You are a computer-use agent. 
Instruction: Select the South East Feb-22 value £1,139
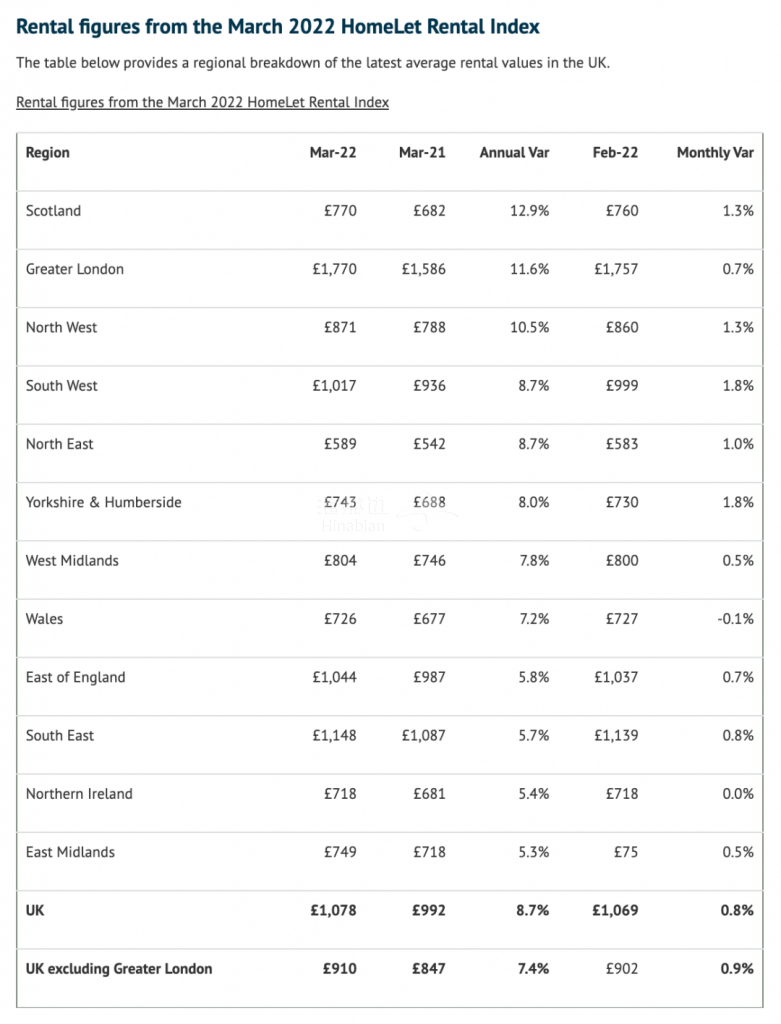click(615, 736)
